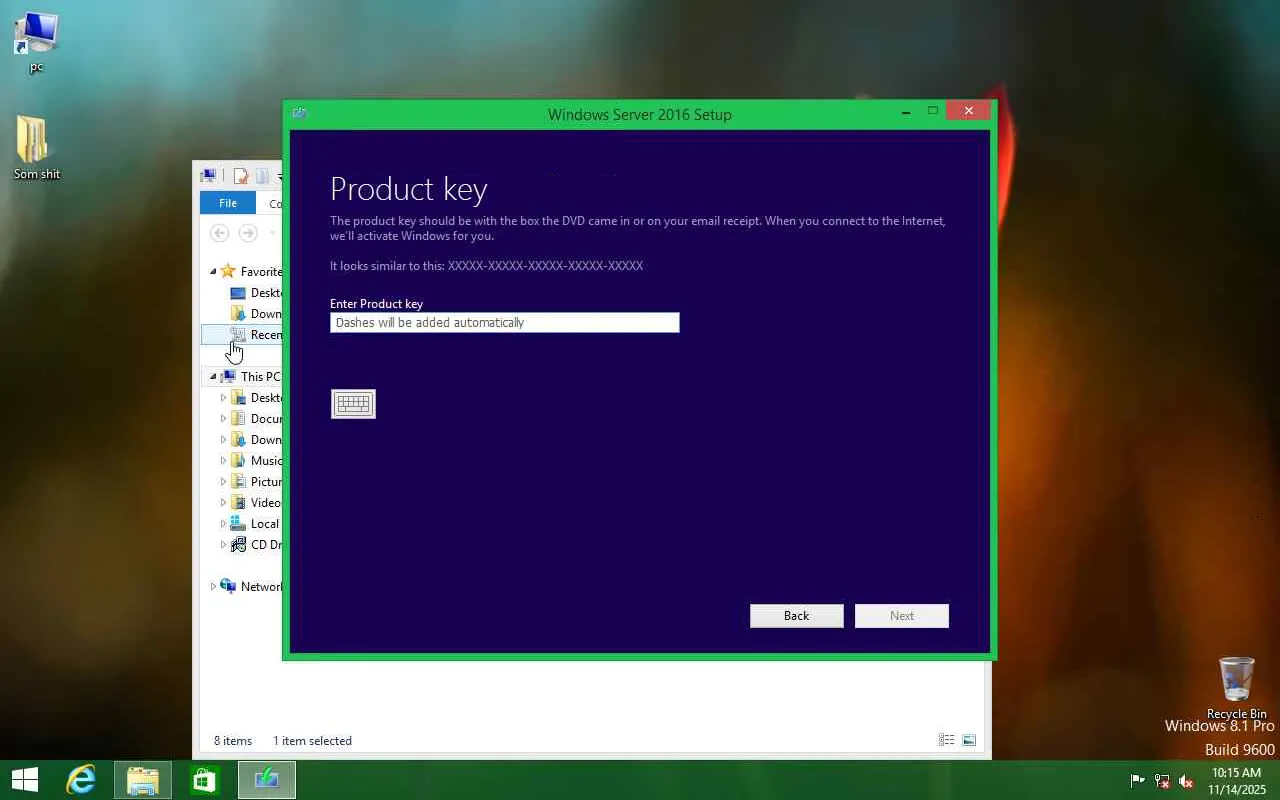Collapse the This PC tree node
Screen dimensions: 1280x800
click(213, 377)
